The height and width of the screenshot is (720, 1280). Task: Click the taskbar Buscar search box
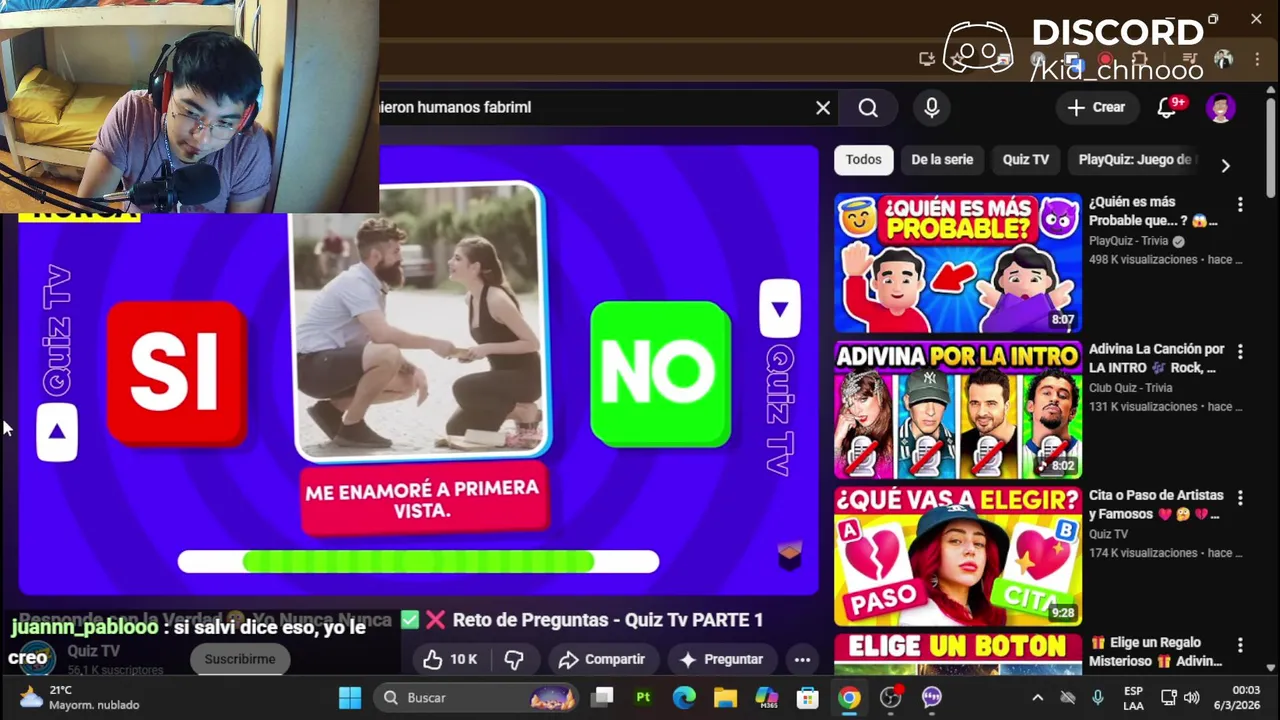[x=476, y=697]
